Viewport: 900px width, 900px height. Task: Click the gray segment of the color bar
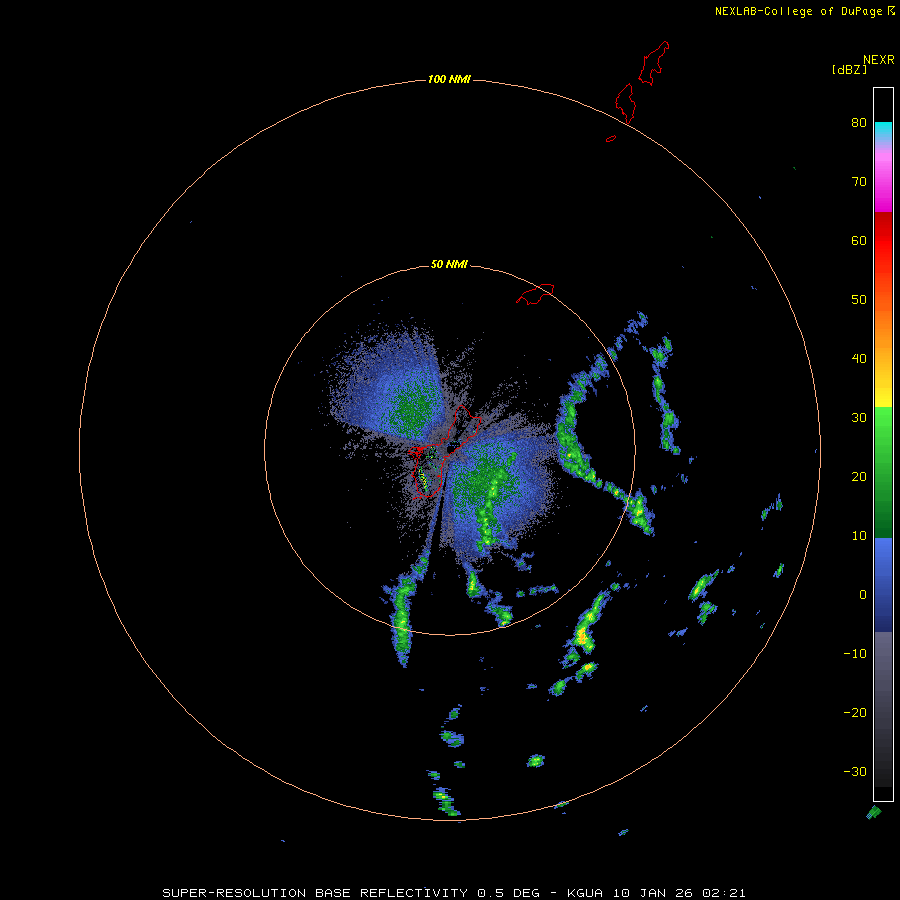(883, 666)
